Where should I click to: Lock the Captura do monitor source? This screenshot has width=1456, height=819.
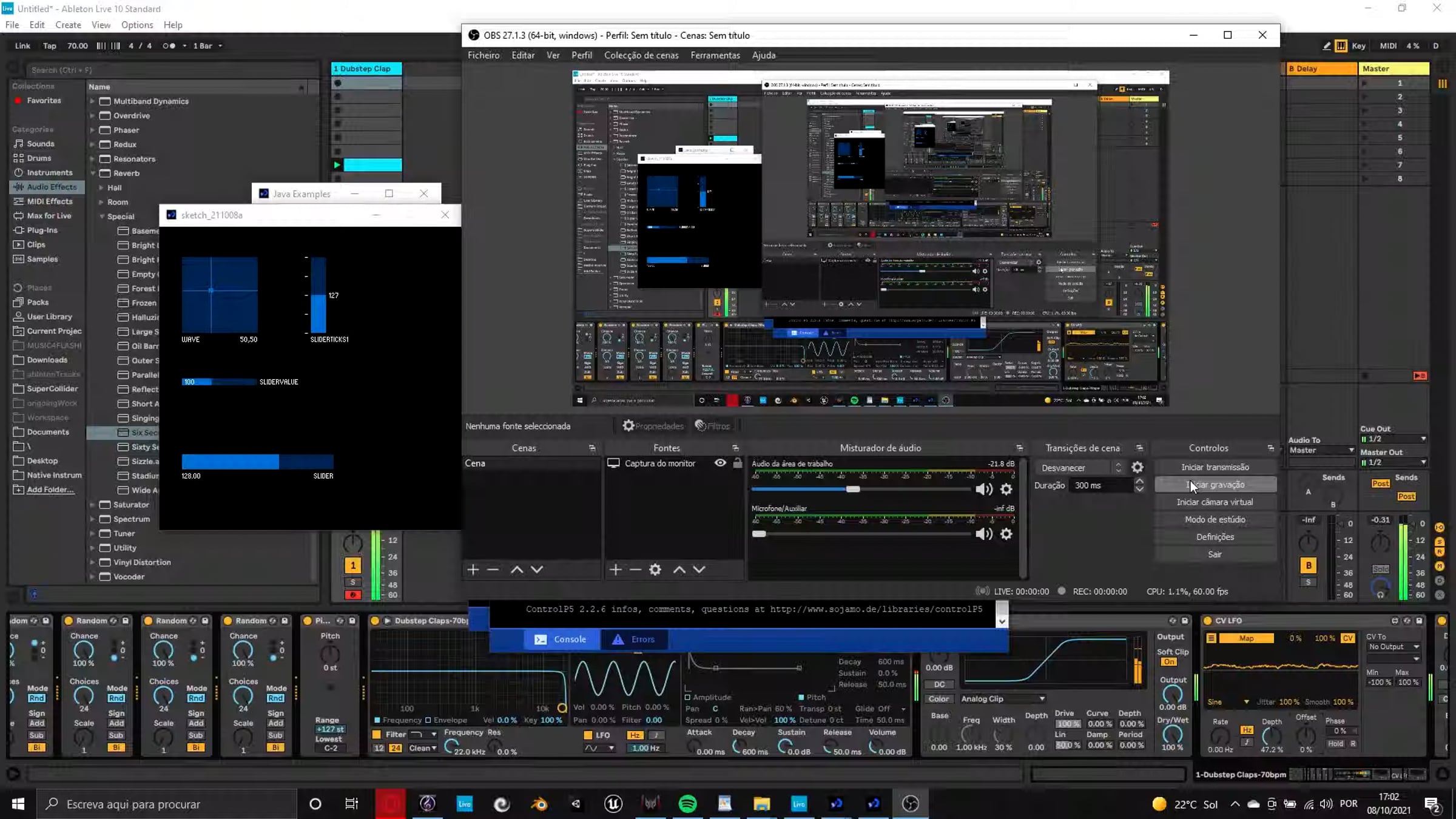point(738,463)
